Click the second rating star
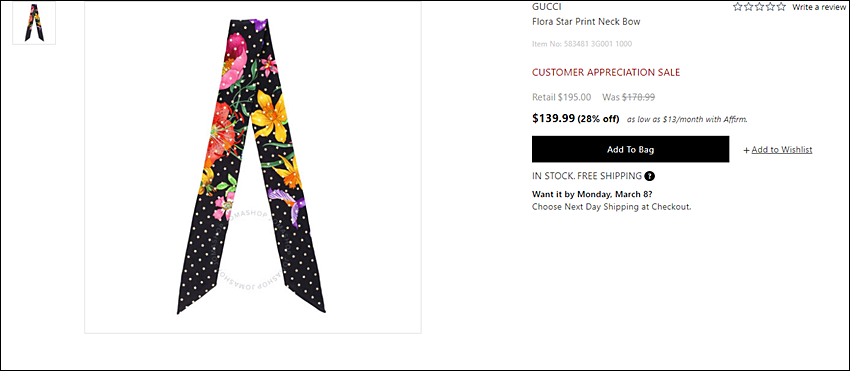 click(x=749, y=7)
